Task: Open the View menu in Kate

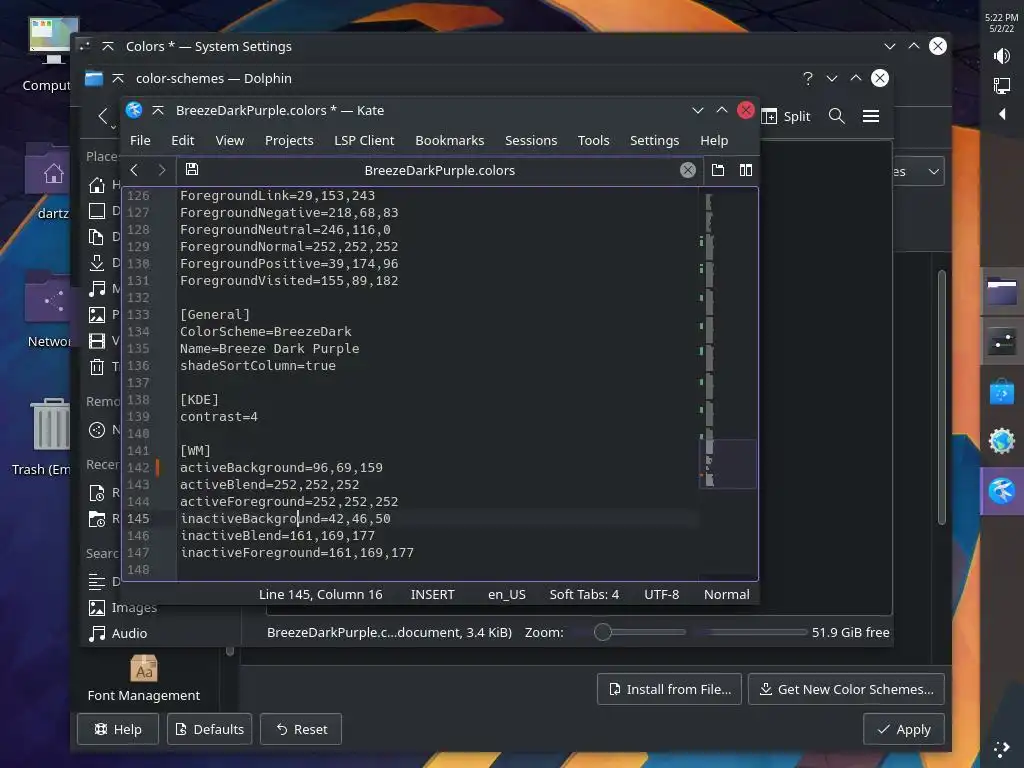Action: tap(230, 140)
